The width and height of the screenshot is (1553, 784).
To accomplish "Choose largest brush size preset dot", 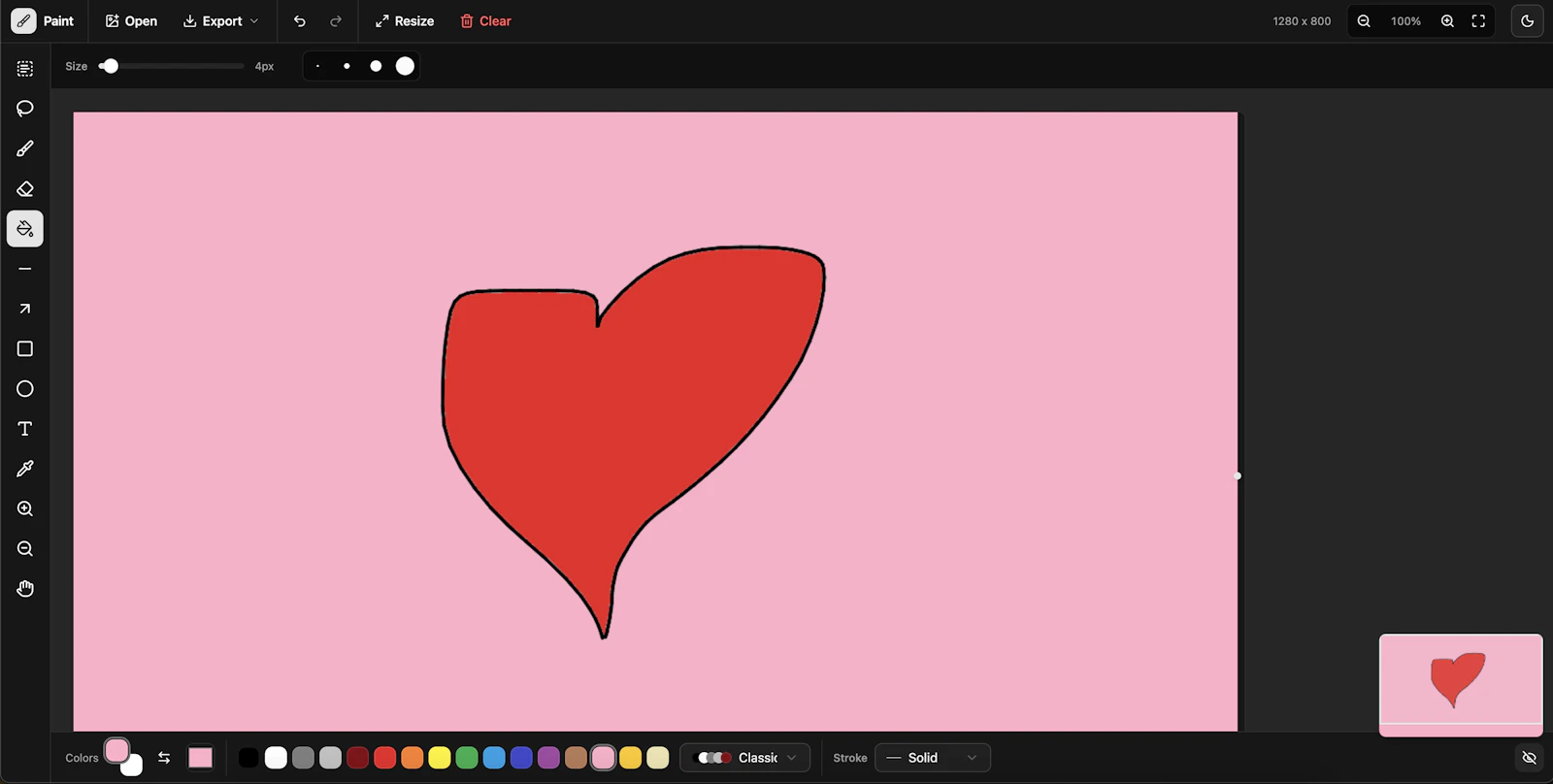I will 406,66.
